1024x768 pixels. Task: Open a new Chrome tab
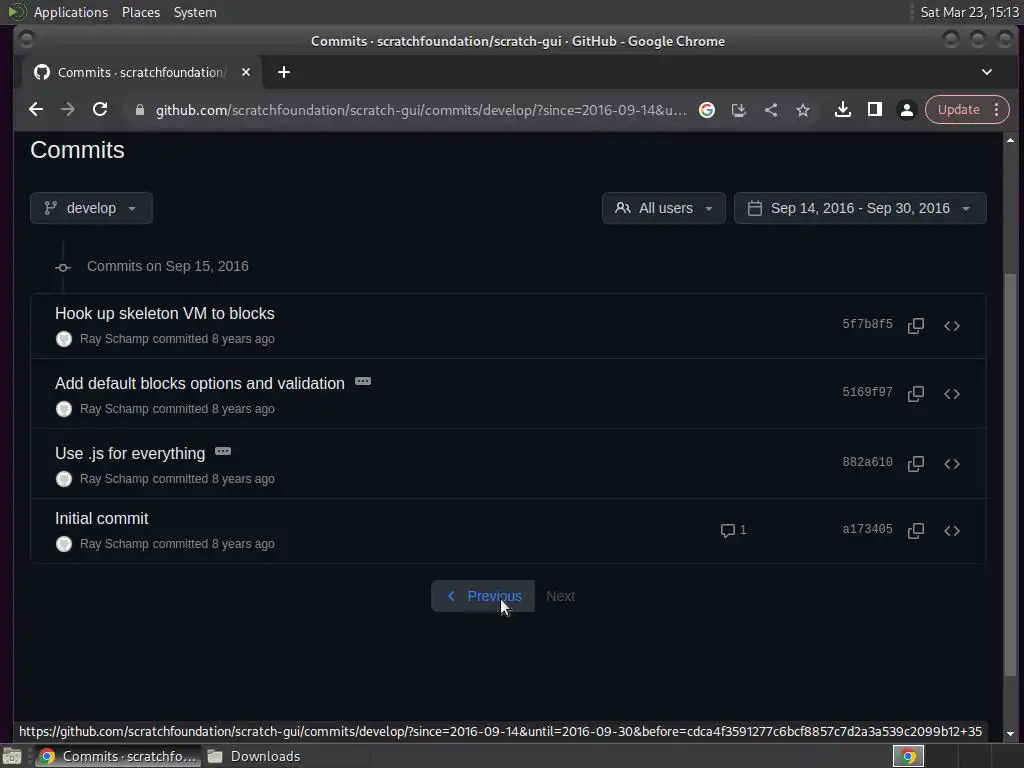tap(283, 72)
